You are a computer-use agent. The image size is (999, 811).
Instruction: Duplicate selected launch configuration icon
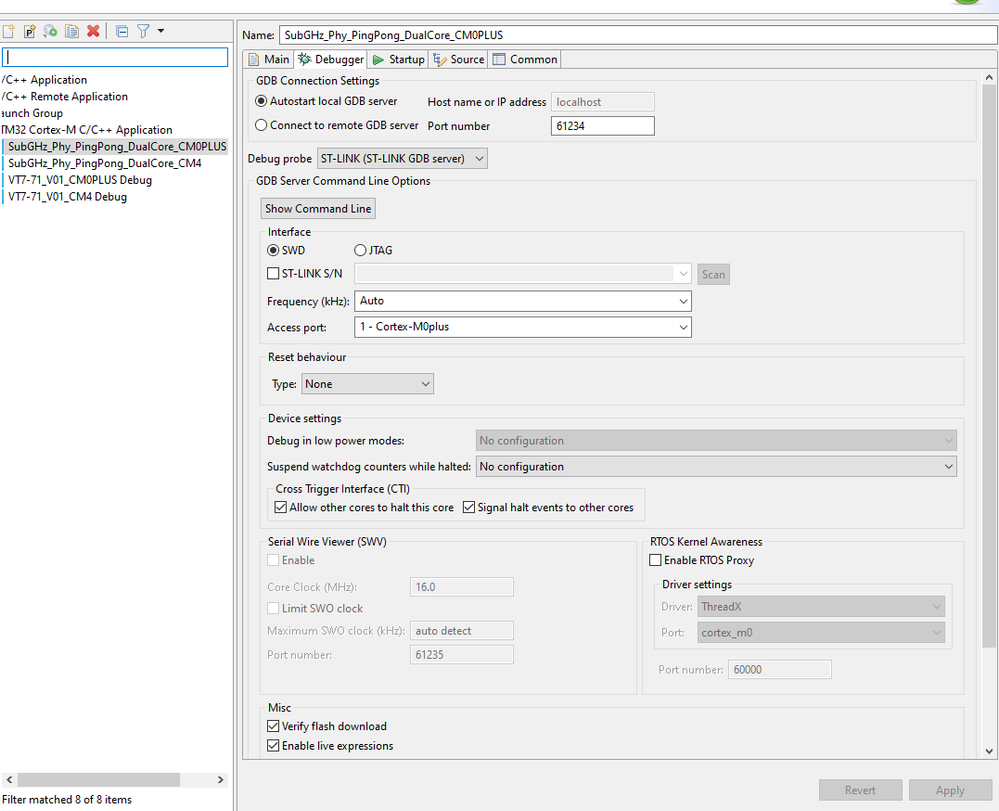coord(71,31)
